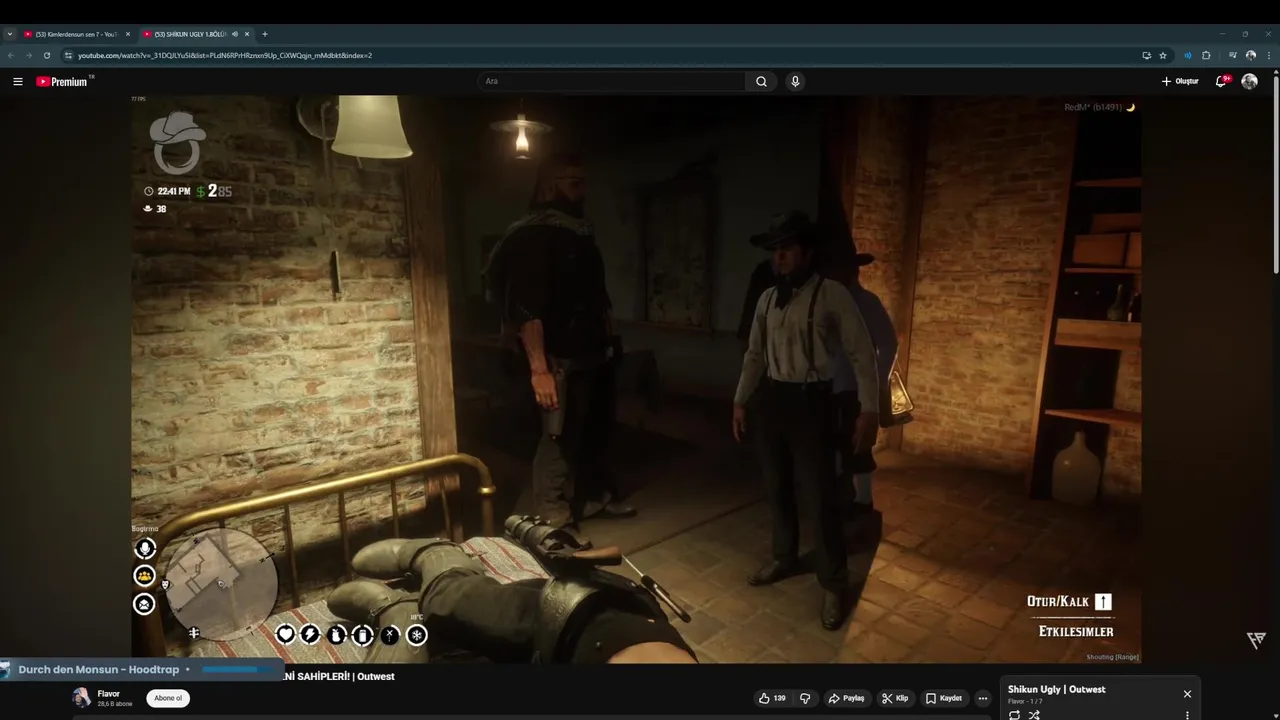The width and height of the screenshot is (1280, 720).
Task: Close the SHİKUN UGLY tab
Action: 247,34
